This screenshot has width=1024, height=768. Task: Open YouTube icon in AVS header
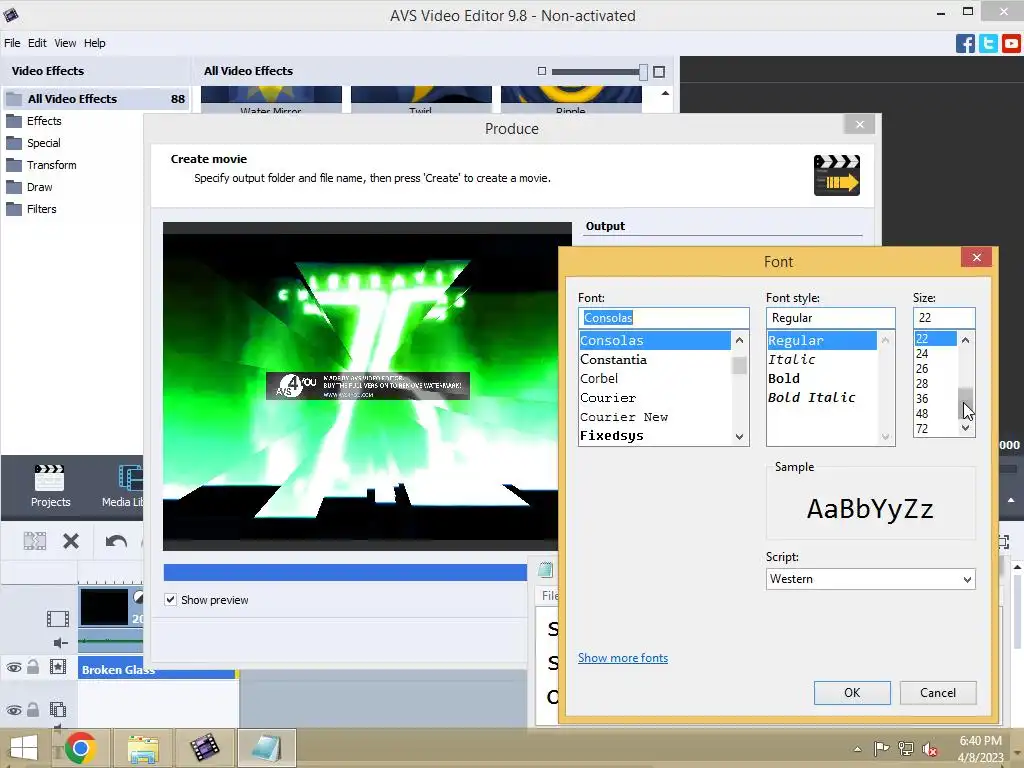click(1011, 44)
